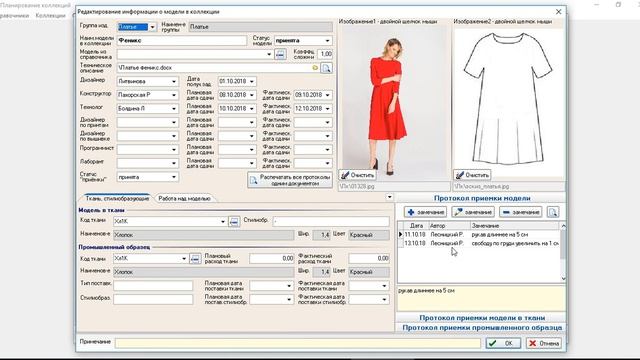Open the protocol preview icon beside remark buttons
Screen dimensions: 640x360
(x=553, y=212)
